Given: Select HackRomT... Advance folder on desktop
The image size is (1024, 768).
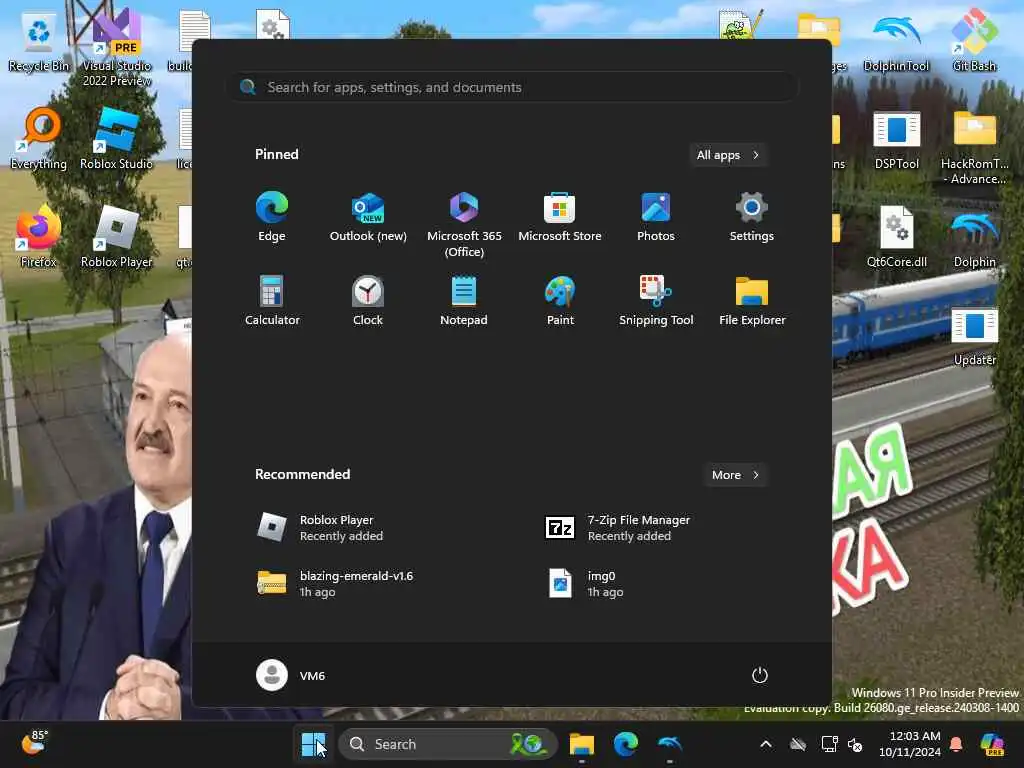Looking at the screenshot, I should 974,147.
